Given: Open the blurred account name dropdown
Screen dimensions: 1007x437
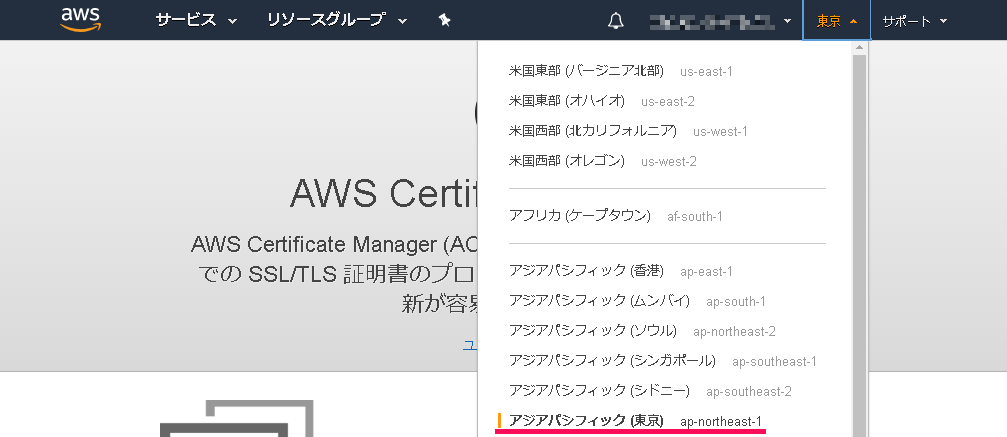Looking at the screenshot, I should [x=719, y=21].
